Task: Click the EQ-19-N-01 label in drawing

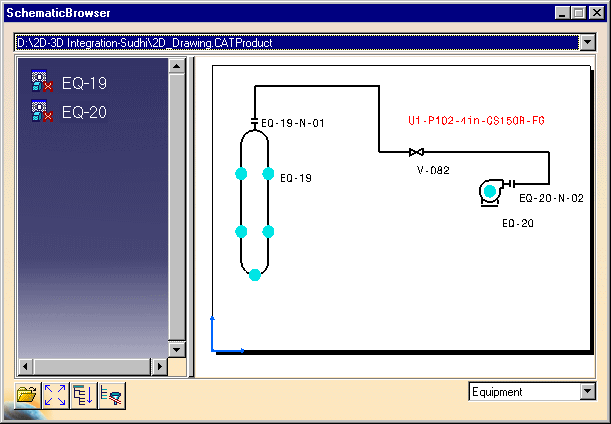Action: 293,124
